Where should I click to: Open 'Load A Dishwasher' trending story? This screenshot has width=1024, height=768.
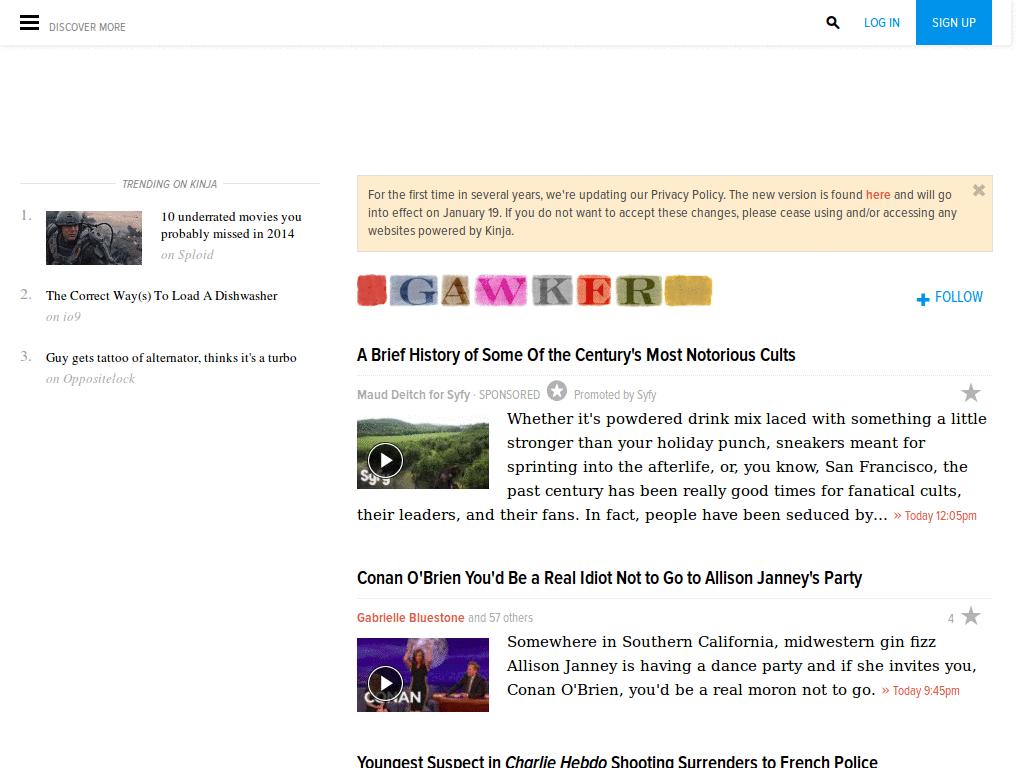click(x=161, y=296)
